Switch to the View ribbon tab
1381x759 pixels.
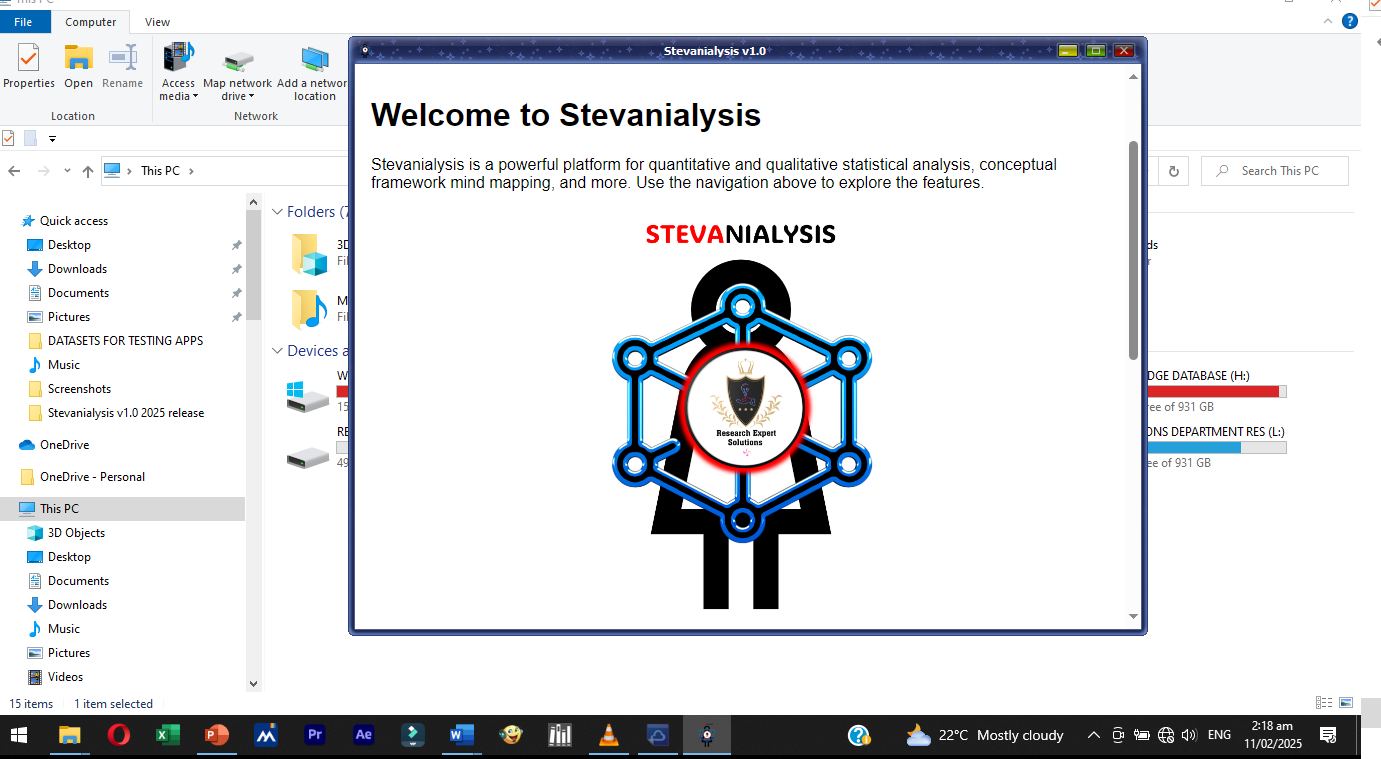(x=157, y=21)
